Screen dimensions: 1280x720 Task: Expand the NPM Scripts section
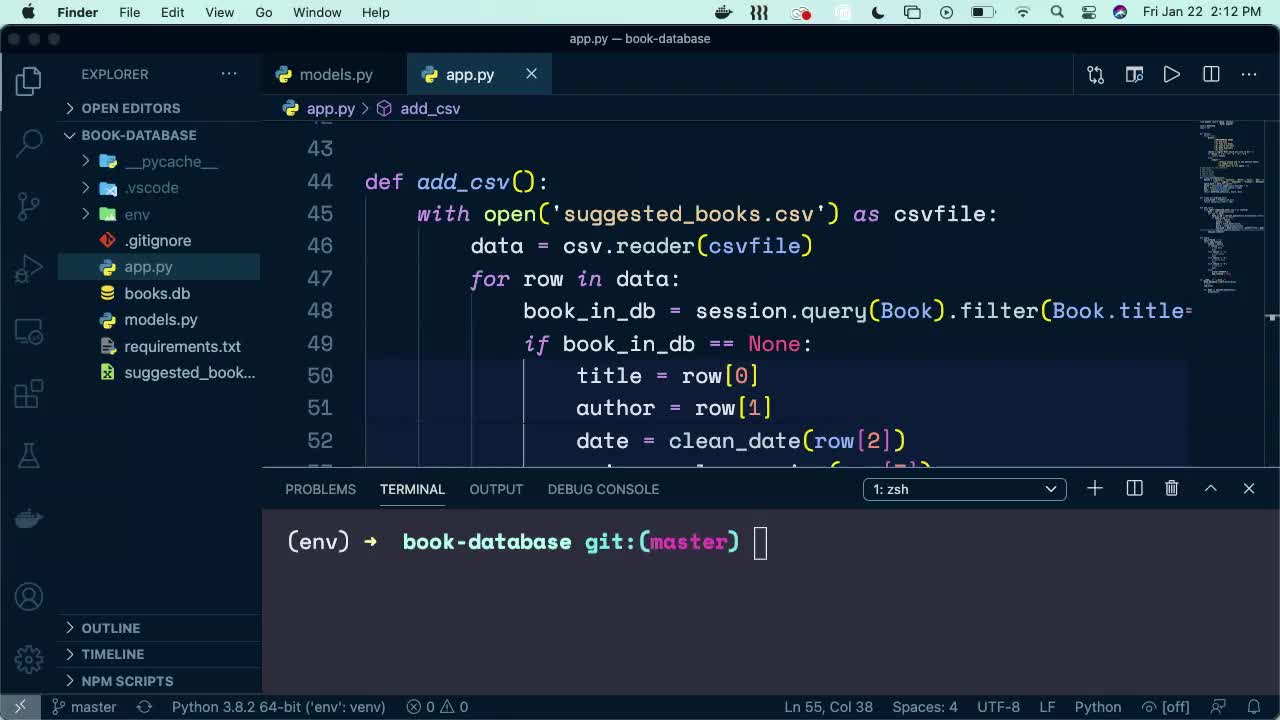tap(127, 681)
